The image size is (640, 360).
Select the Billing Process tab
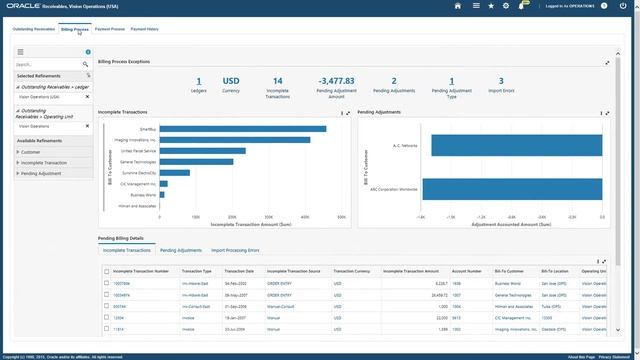75,29
